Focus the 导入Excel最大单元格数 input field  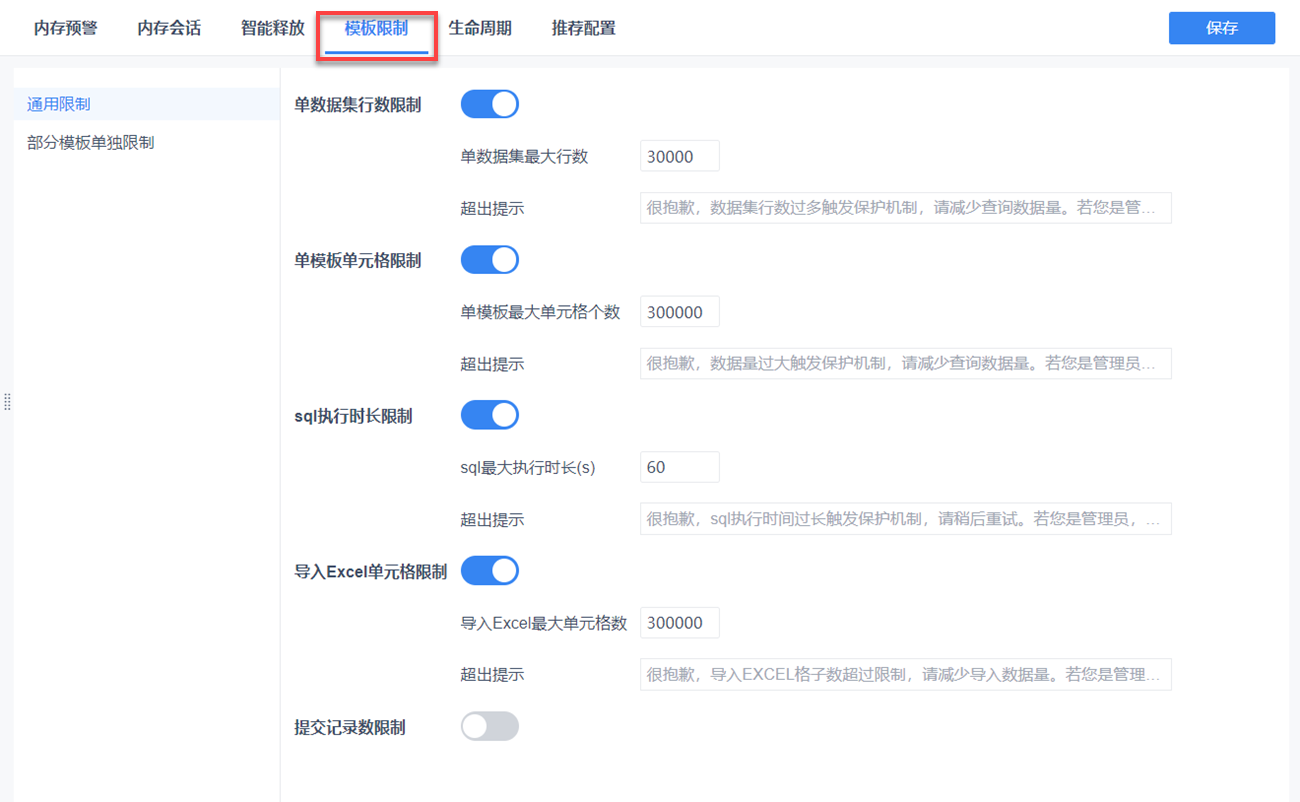coord(680,622)
